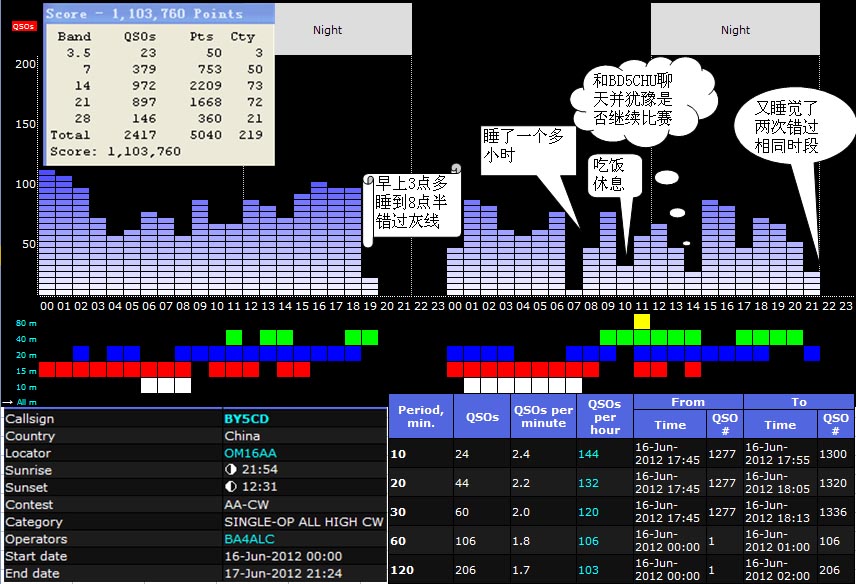The image size is (856, 584).
Task: Click the yellow 80 m band block
Action: (642, 321)
